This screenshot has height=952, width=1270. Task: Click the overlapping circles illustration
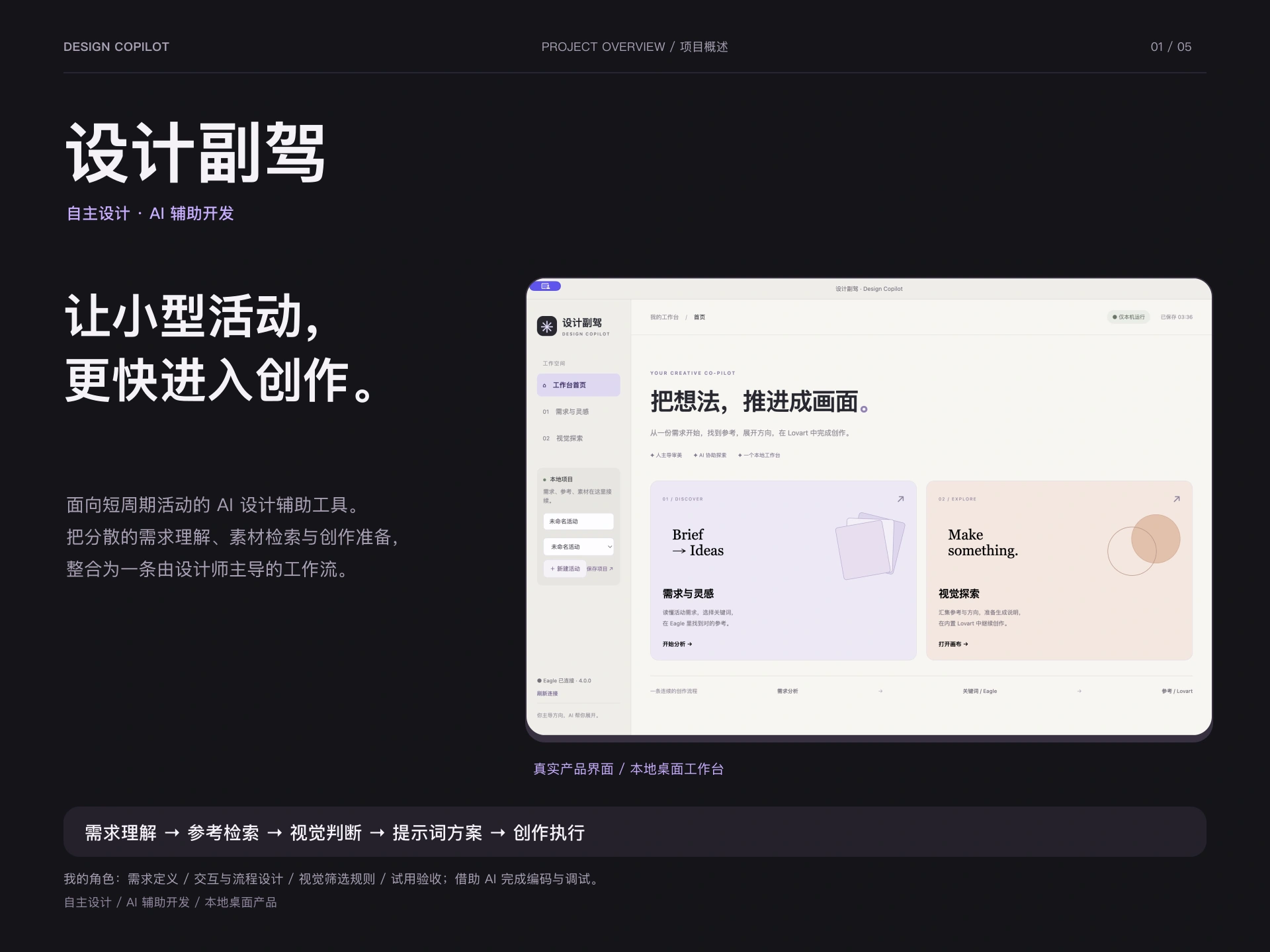click(1144, 545)
